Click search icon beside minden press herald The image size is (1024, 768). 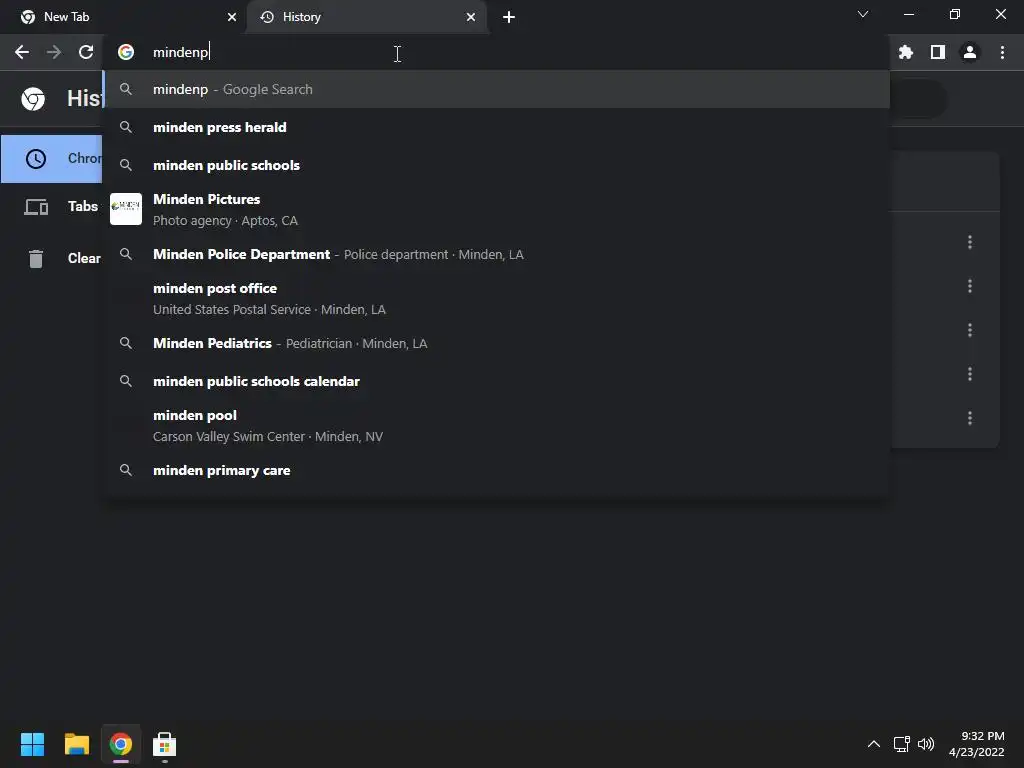coord(126,127)
